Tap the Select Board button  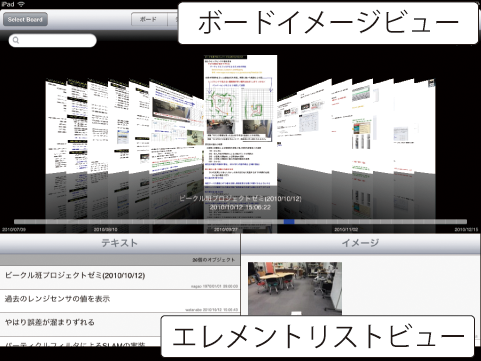(x=25, y=19)
